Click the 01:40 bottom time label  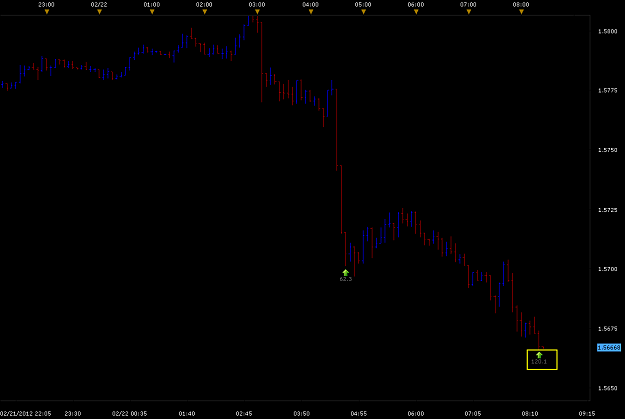(187, 414)
